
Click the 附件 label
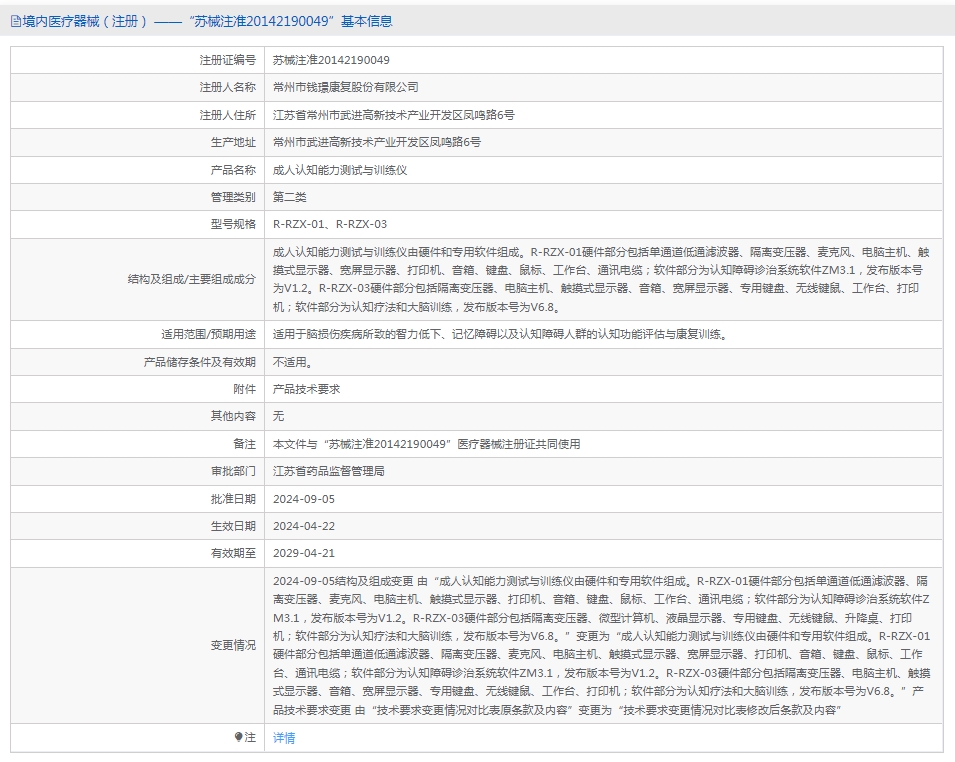pos(245,389)
